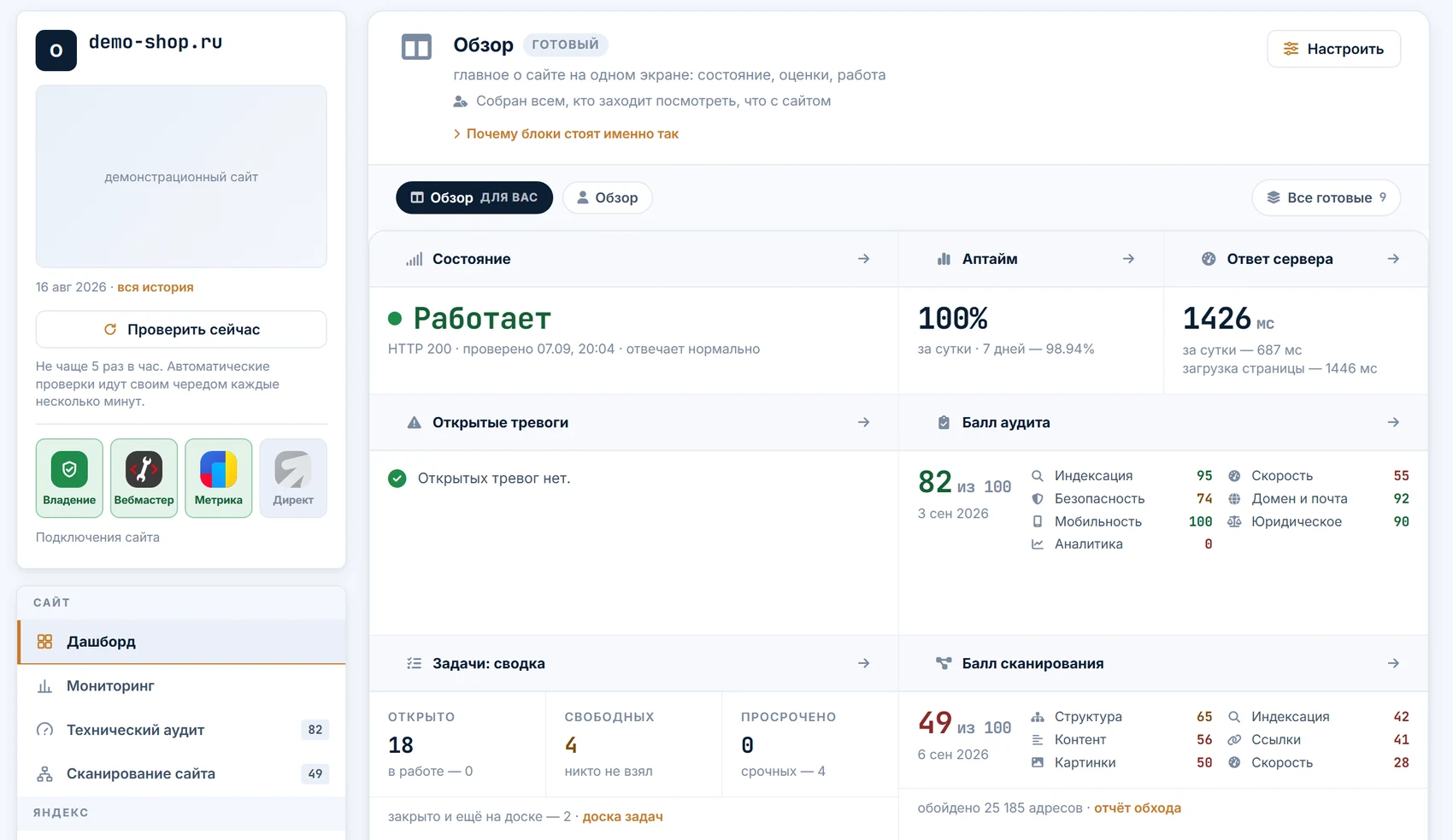Open the Вебмастер connection tile
The image size is (1453, 840).
[x=144, y=478]
